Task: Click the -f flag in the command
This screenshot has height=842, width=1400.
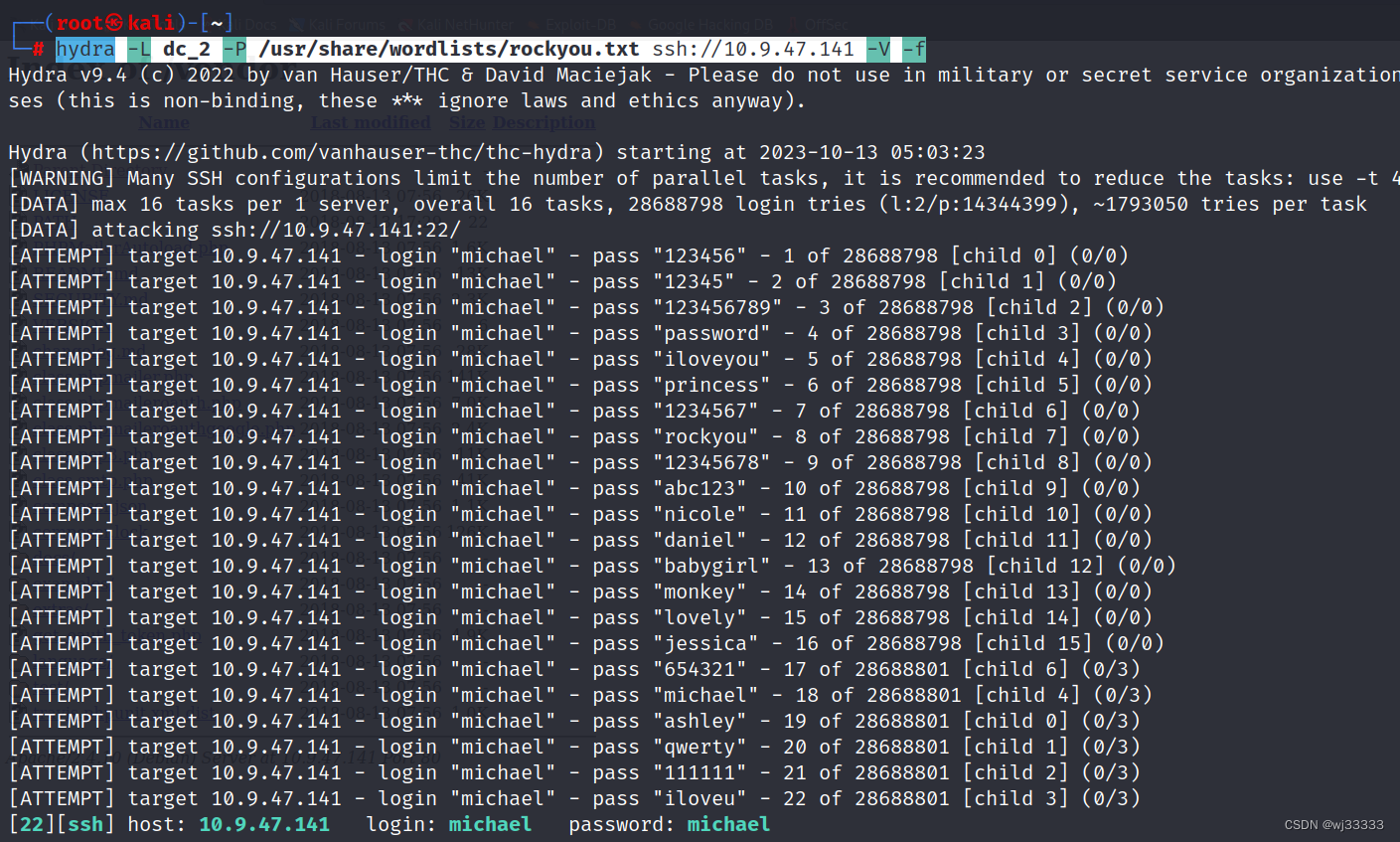Action: point(914,49)
